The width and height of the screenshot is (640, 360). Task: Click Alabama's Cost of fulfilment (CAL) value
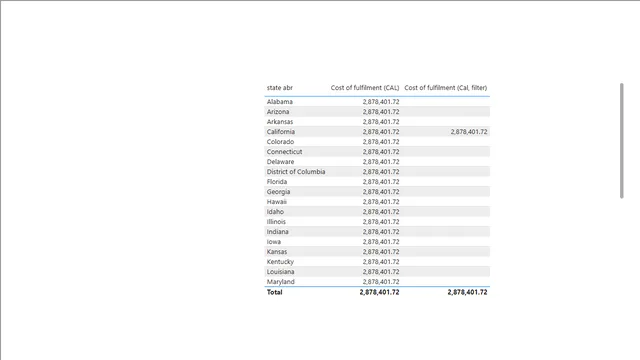[381, 102]
